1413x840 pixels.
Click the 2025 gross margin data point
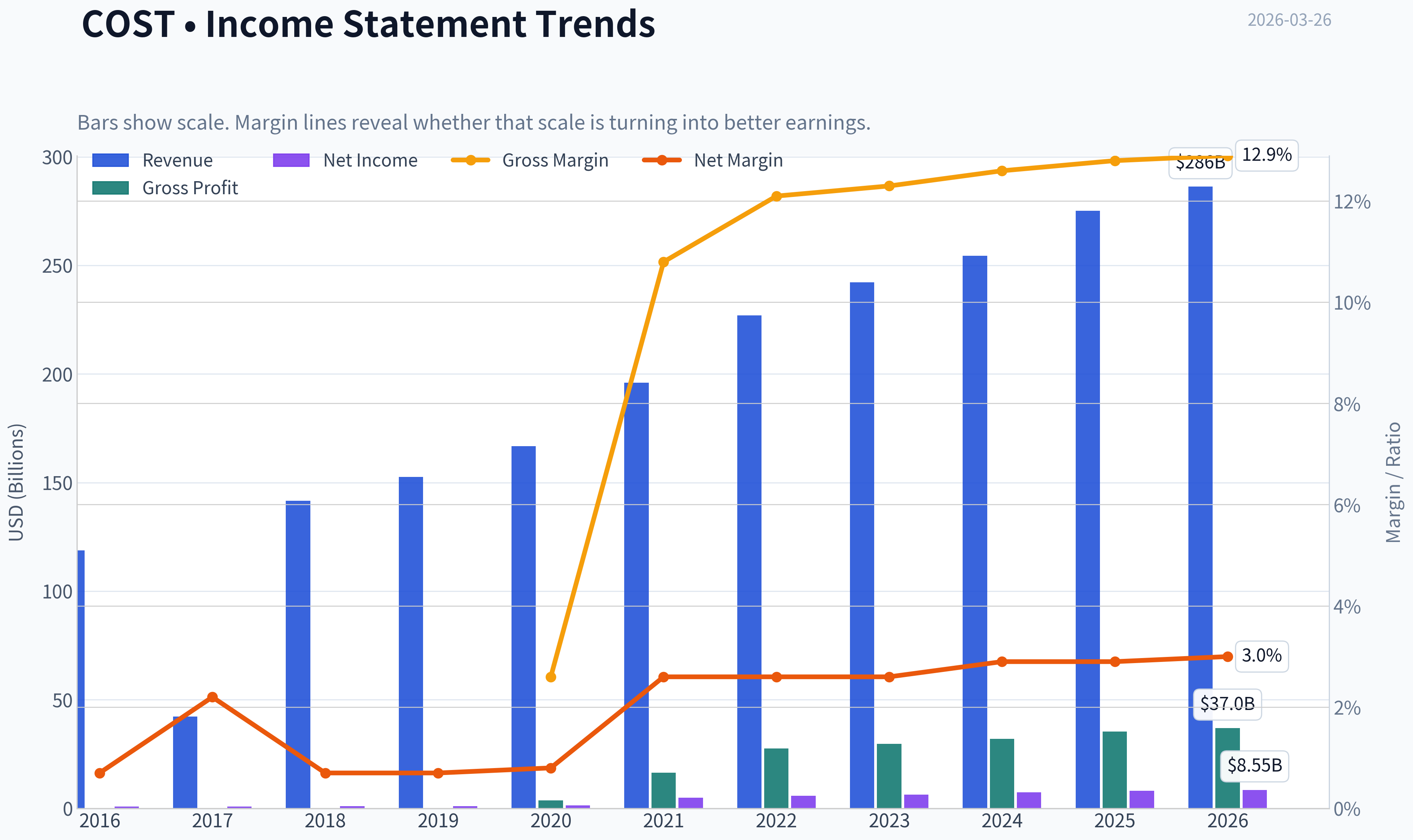pyautogui.click(x=1115, y=161)
